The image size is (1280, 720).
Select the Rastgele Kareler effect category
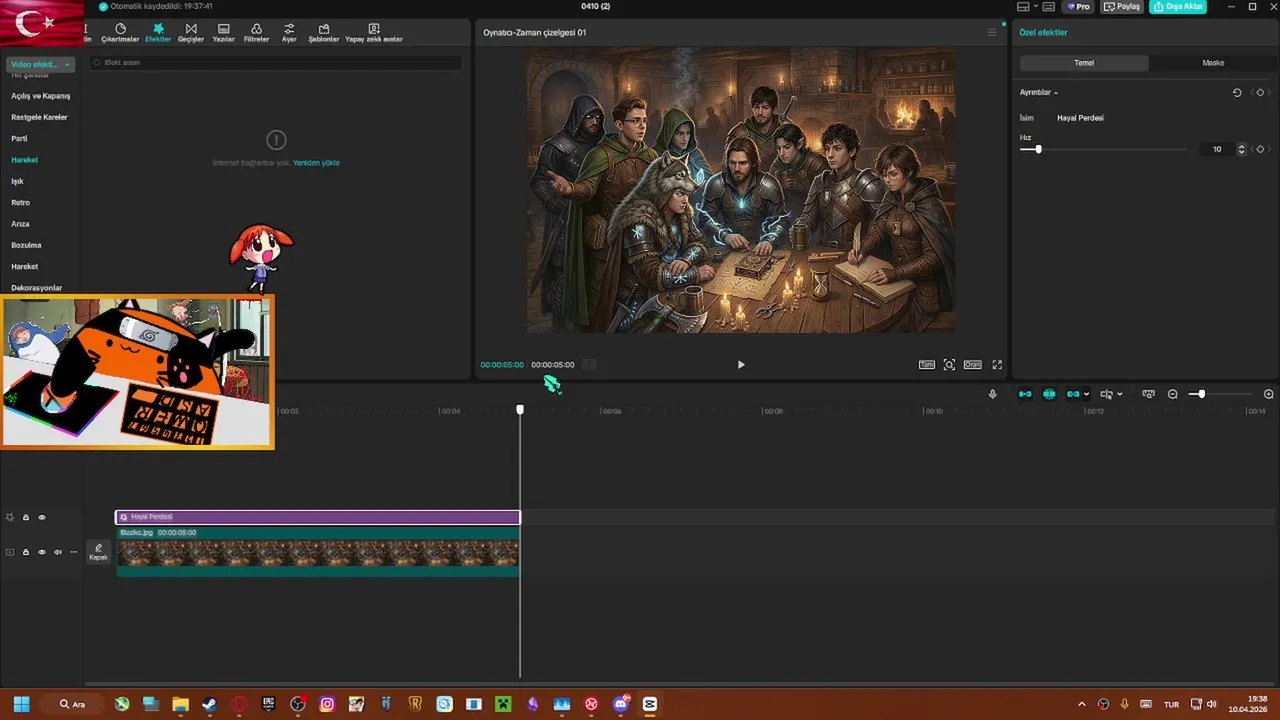[40, 117]
